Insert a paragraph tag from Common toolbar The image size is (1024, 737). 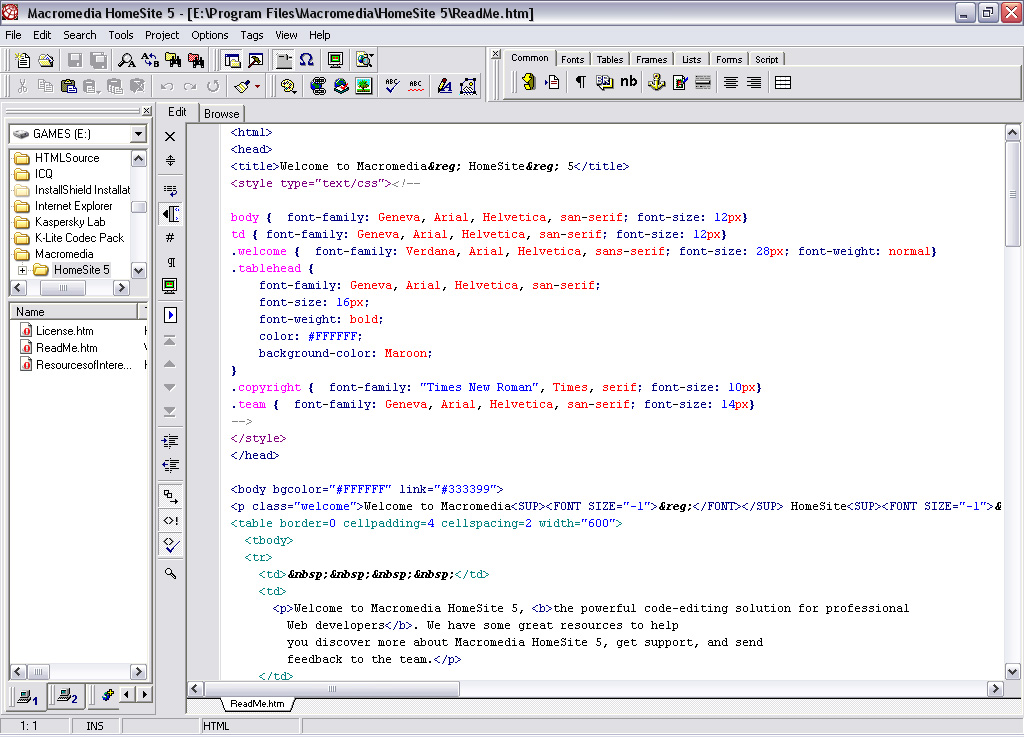coord(580,83)
